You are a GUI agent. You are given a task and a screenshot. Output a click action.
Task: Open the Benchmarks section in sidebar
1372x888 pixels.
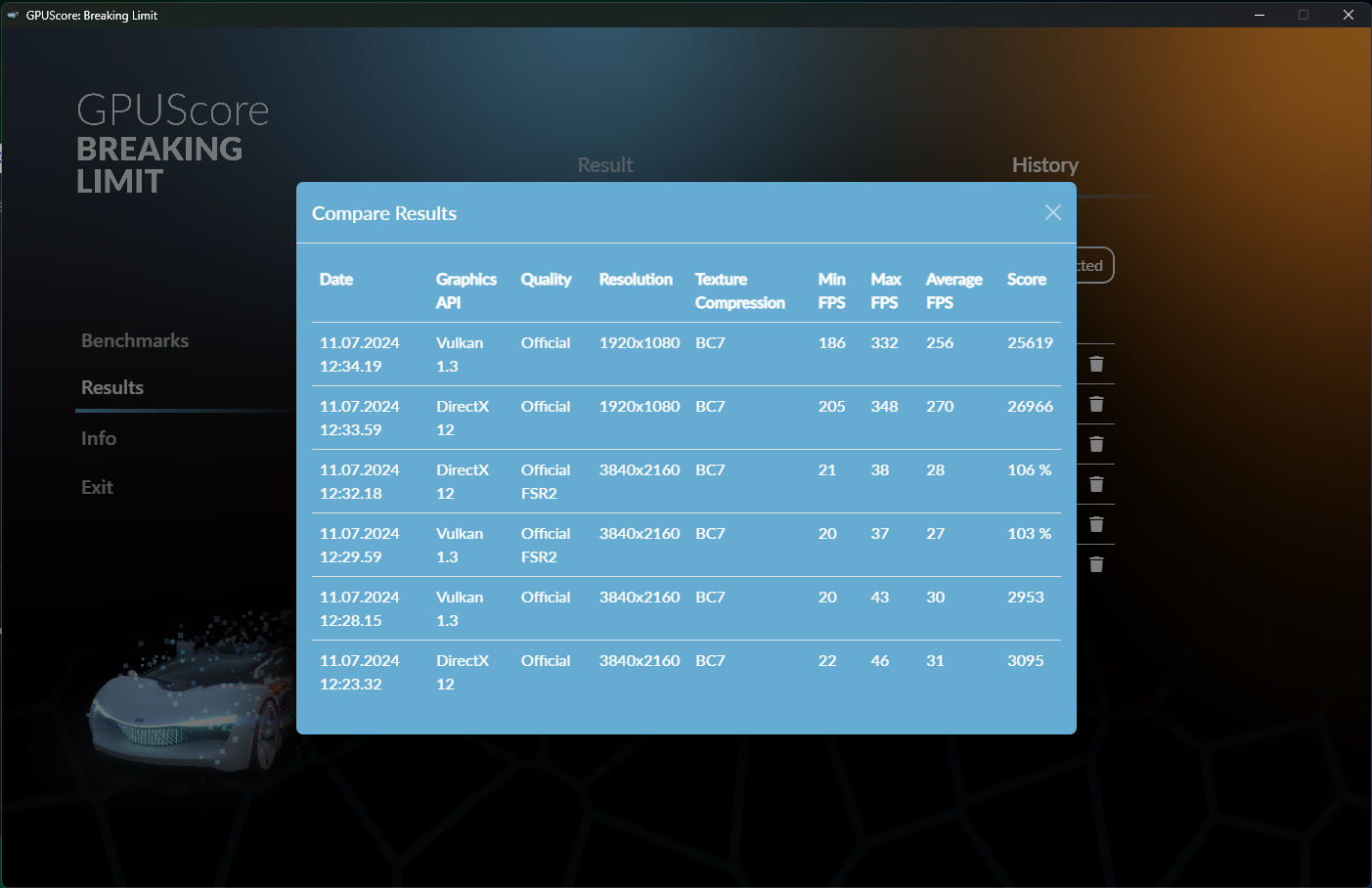pos(135,340)
